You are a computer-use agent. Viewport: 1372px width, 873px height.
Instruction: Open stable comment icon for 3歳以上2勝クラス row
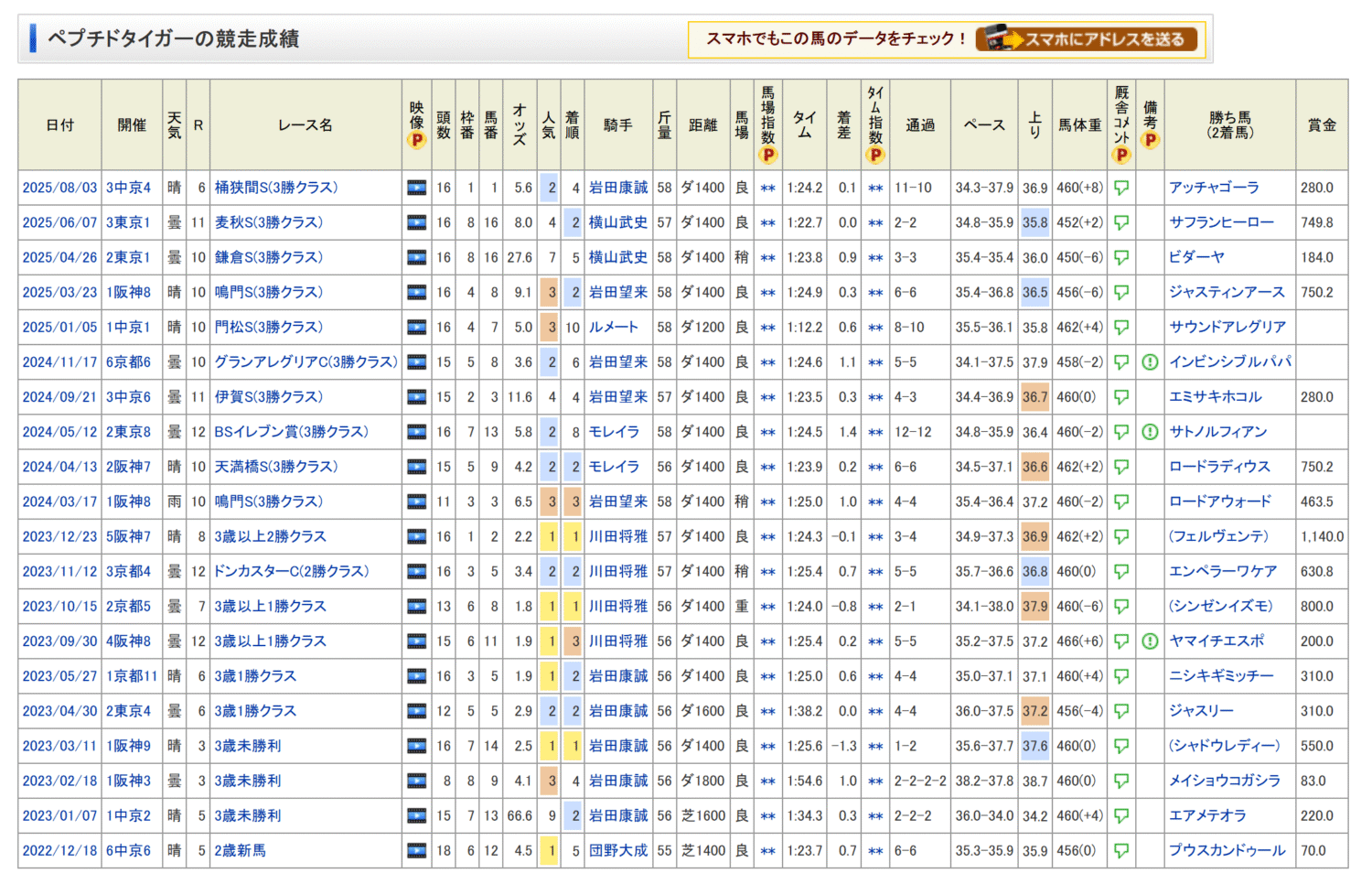(x=1121, y=537)
